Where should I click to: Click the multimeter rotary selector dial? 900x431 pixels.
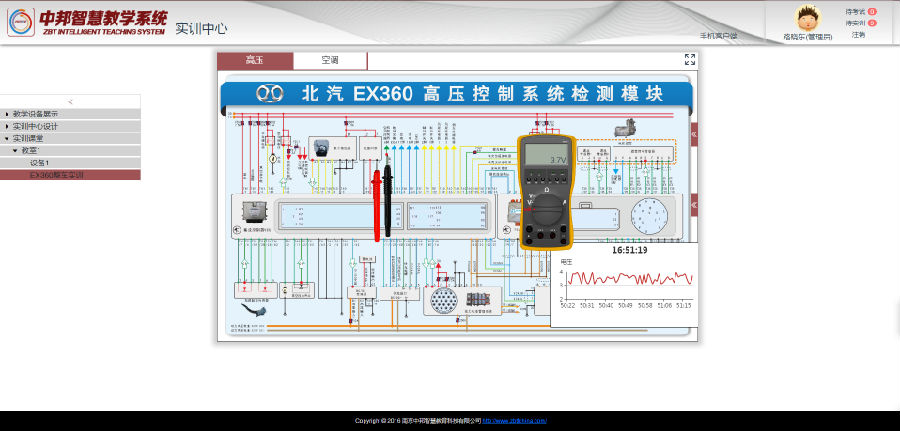[546, 209]
